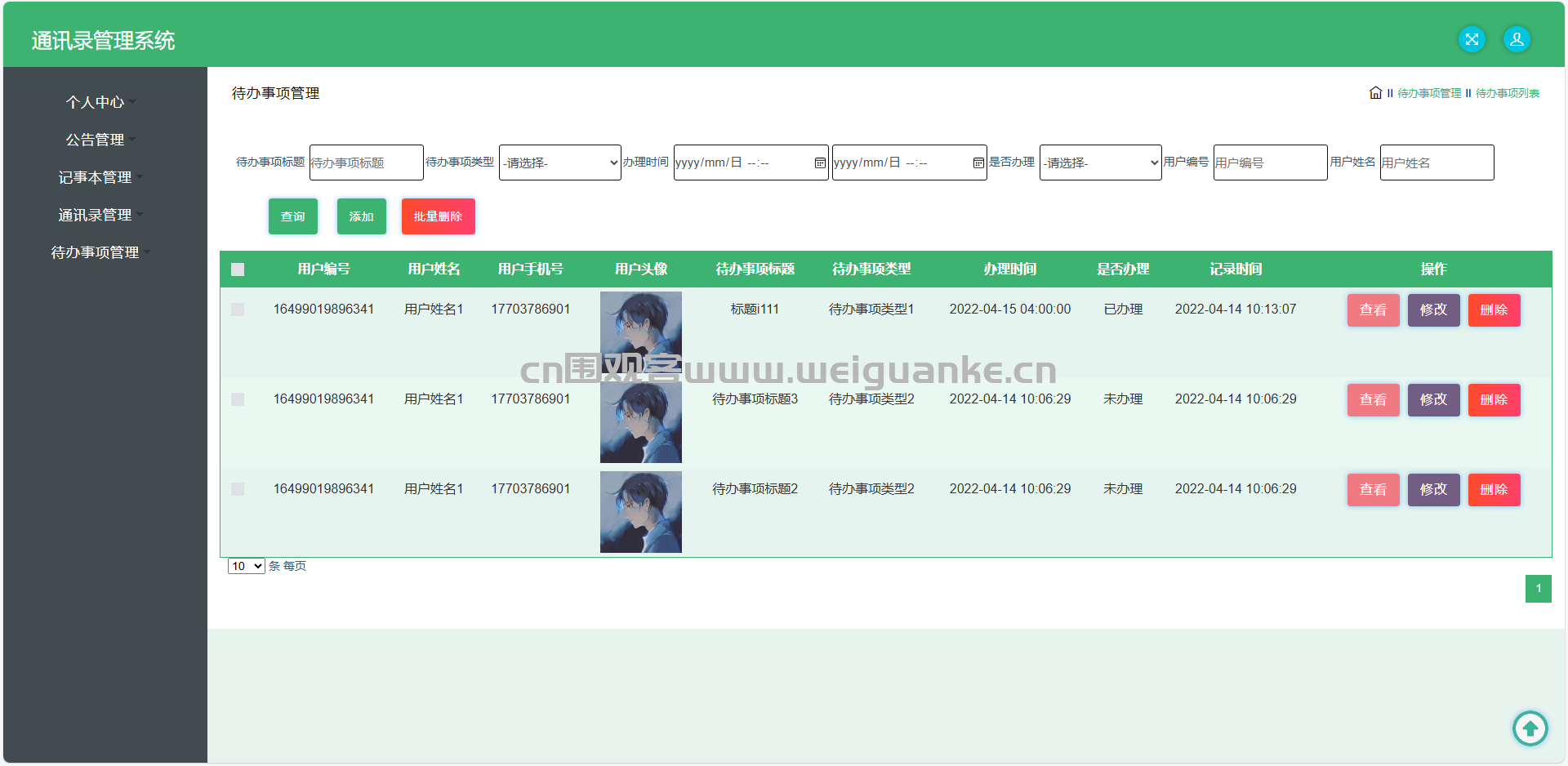Click the 待办事项标题3 cell
This screenshot has height=766, width=1568.
click(x=755, y=399)
